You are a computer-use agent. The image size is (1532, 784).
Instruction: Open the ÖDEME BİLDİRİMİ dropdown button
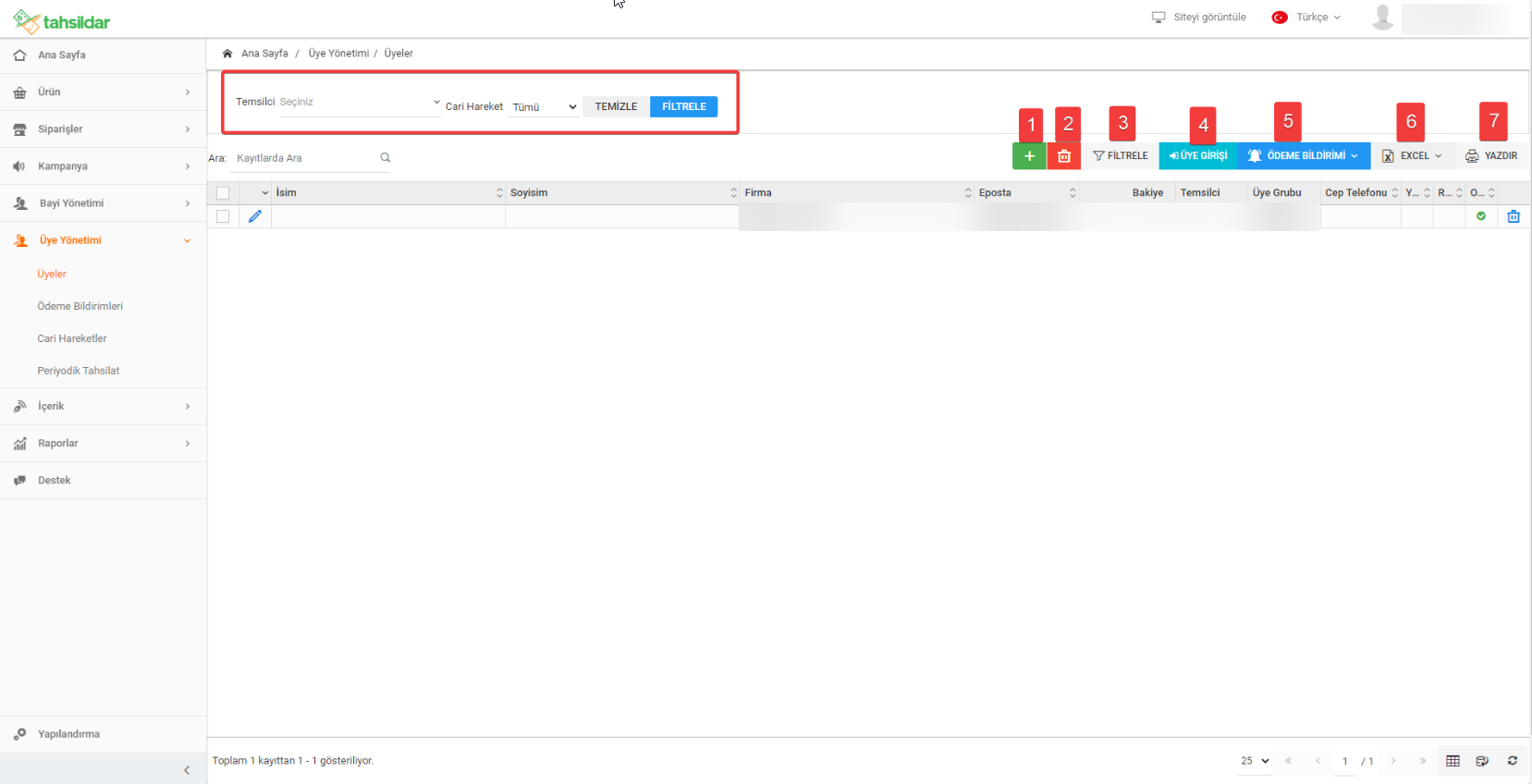tap(1304, 156)
